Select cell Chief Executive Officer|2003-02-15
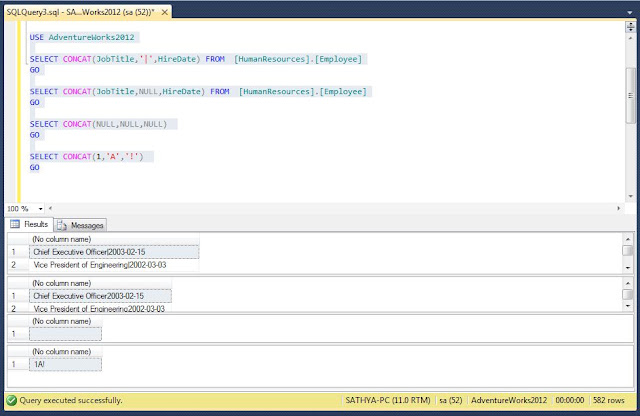 tap(114, 252)
